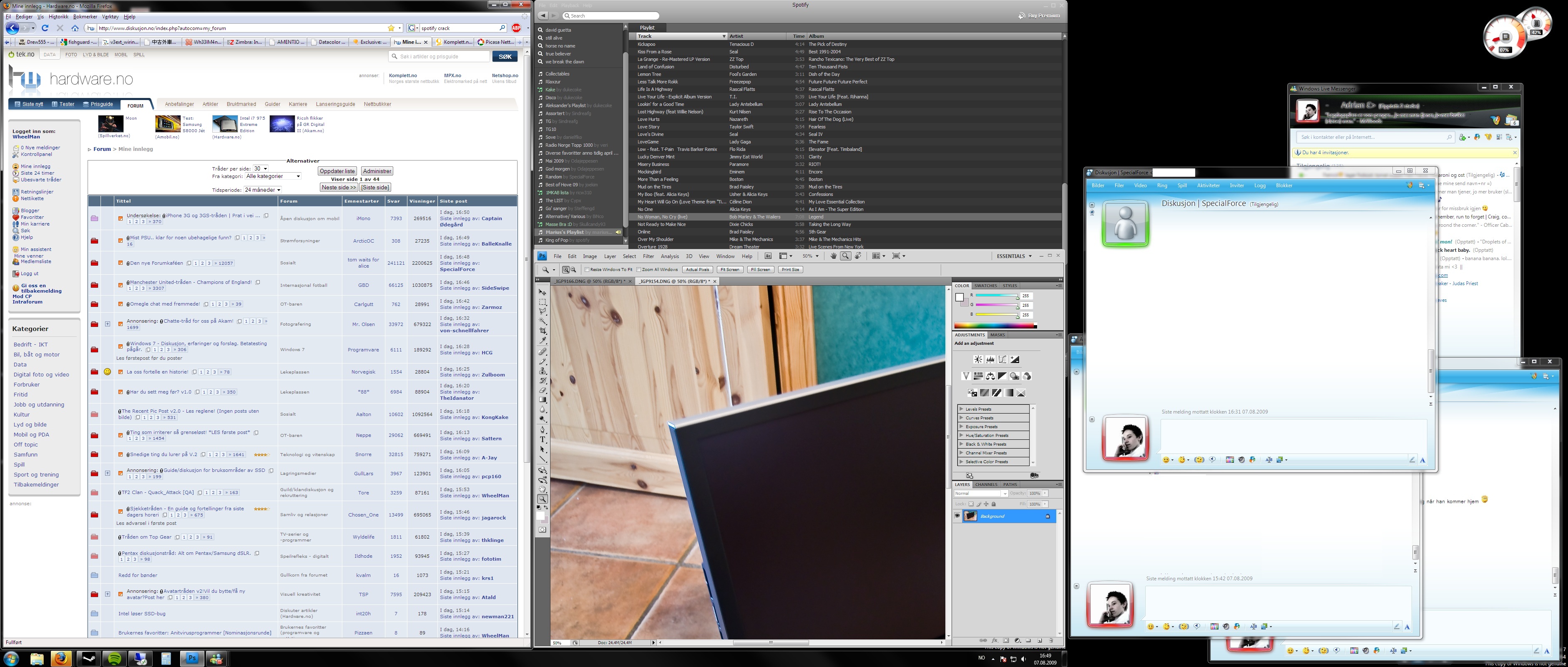Click the Spotify search field
Screen dimensions: 1568x667
[x=611, y=16]
